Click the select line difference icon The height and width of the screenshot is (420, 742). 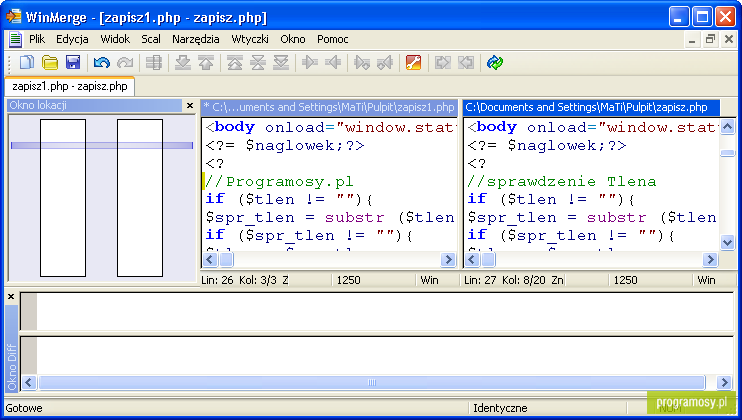coord(154,62)
